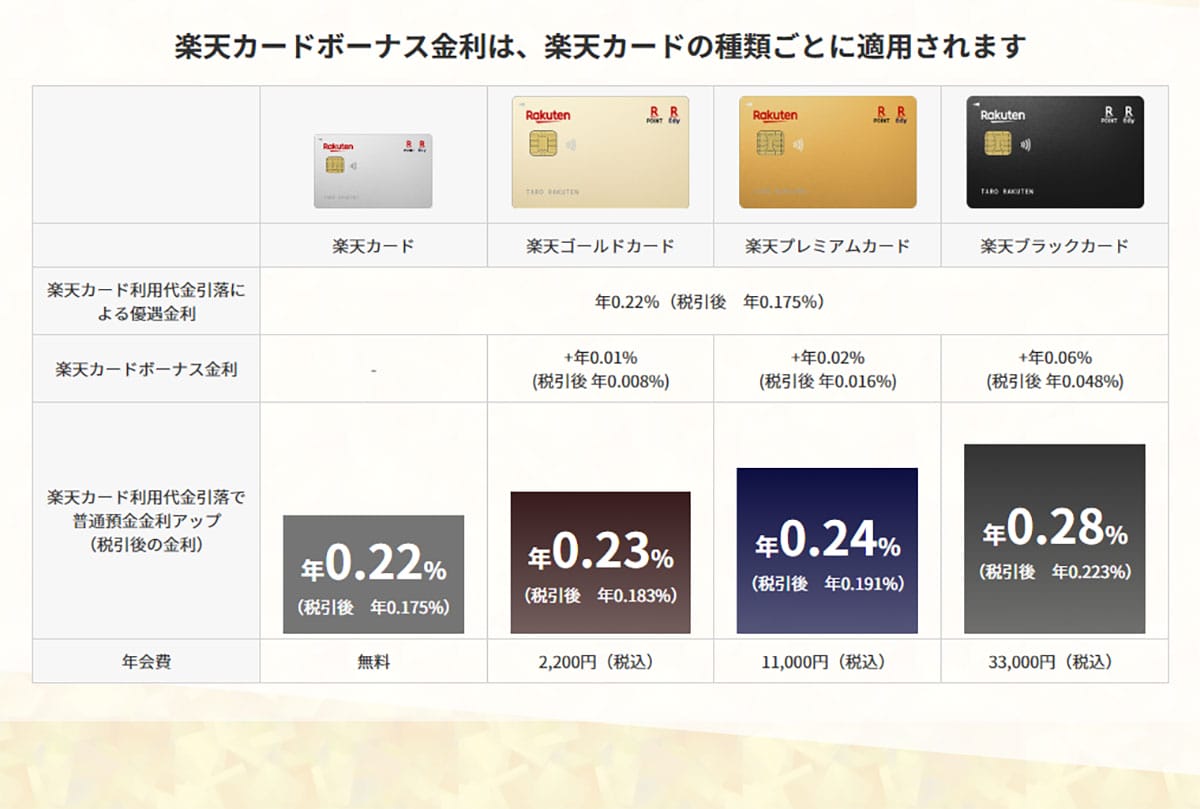
Task: Click the 年0.22%（税引後 年0.175%）preferential rate row
Action: 714,301
